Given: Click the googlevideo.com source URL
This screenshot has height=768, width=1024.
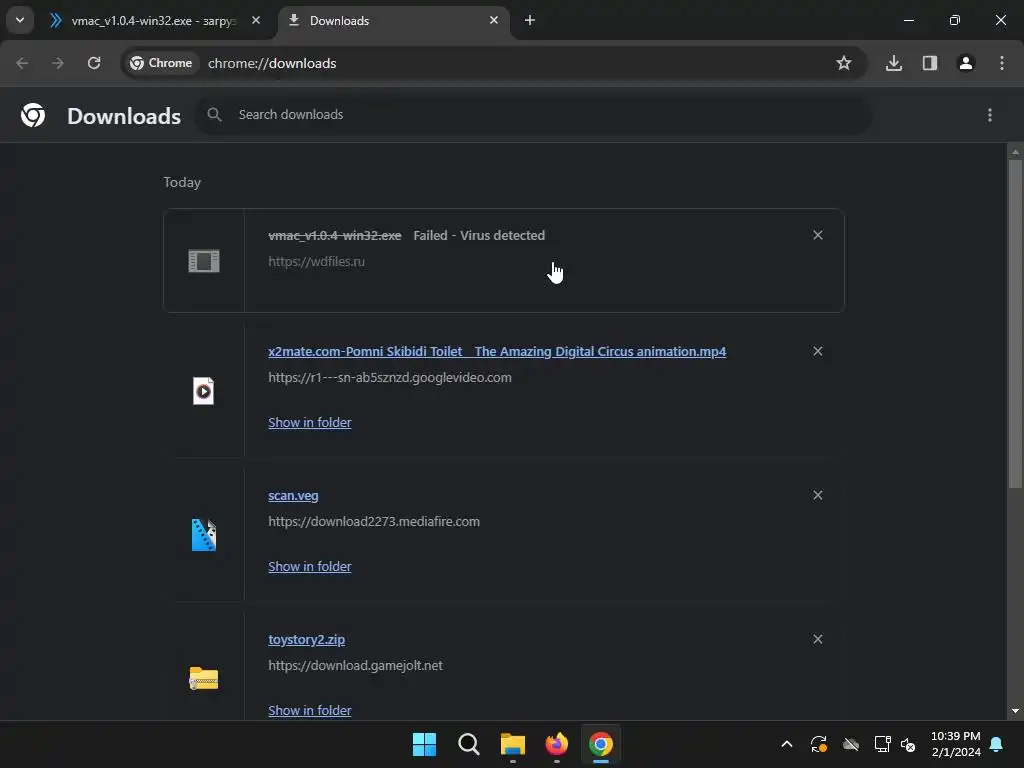Looking at the screenshot, I should point(390,377).
